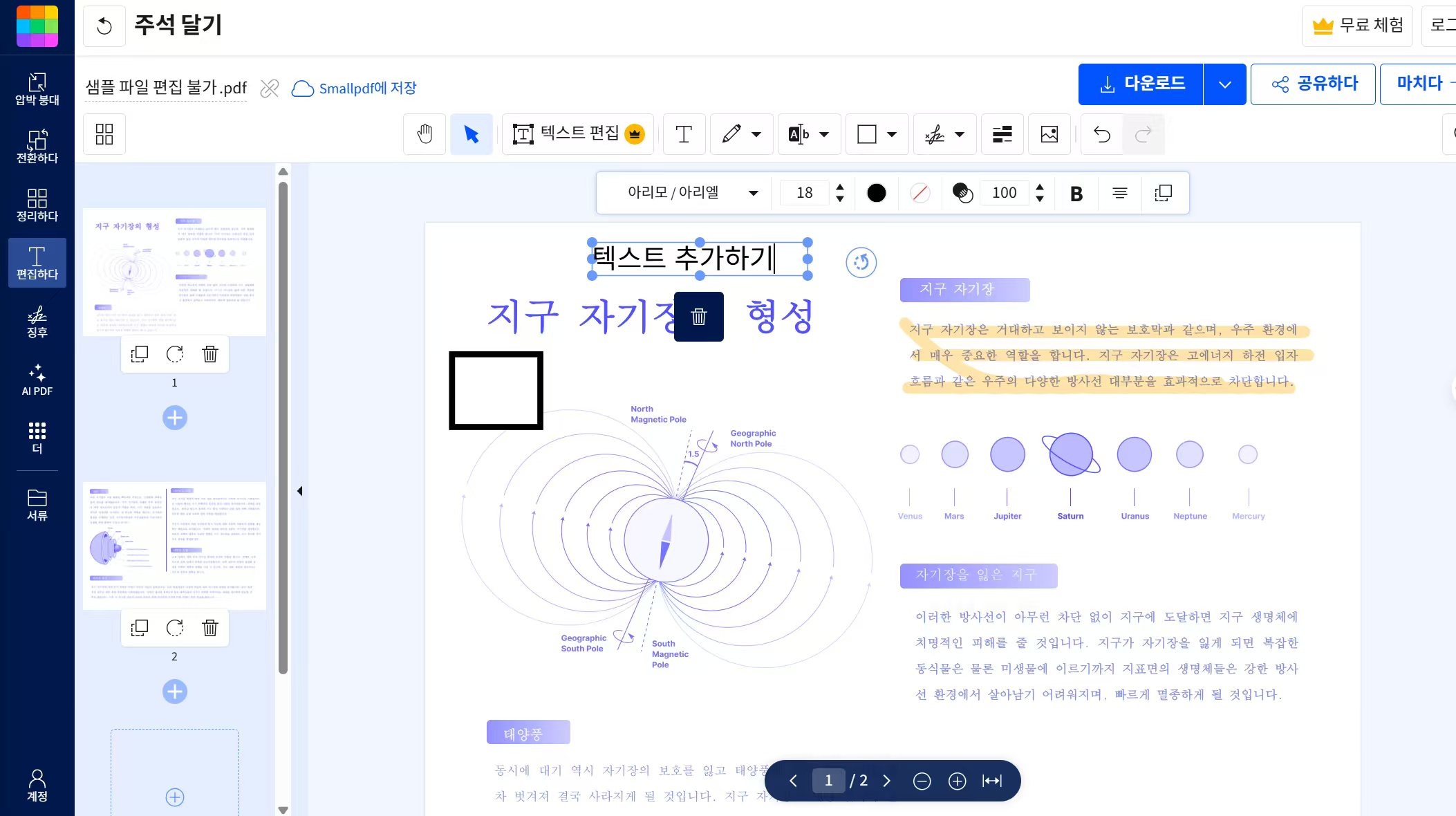Click the Smallpdf colorful logo
Image resolution: width=1456 pixels, height=816 pixels.
coord(37,26)
